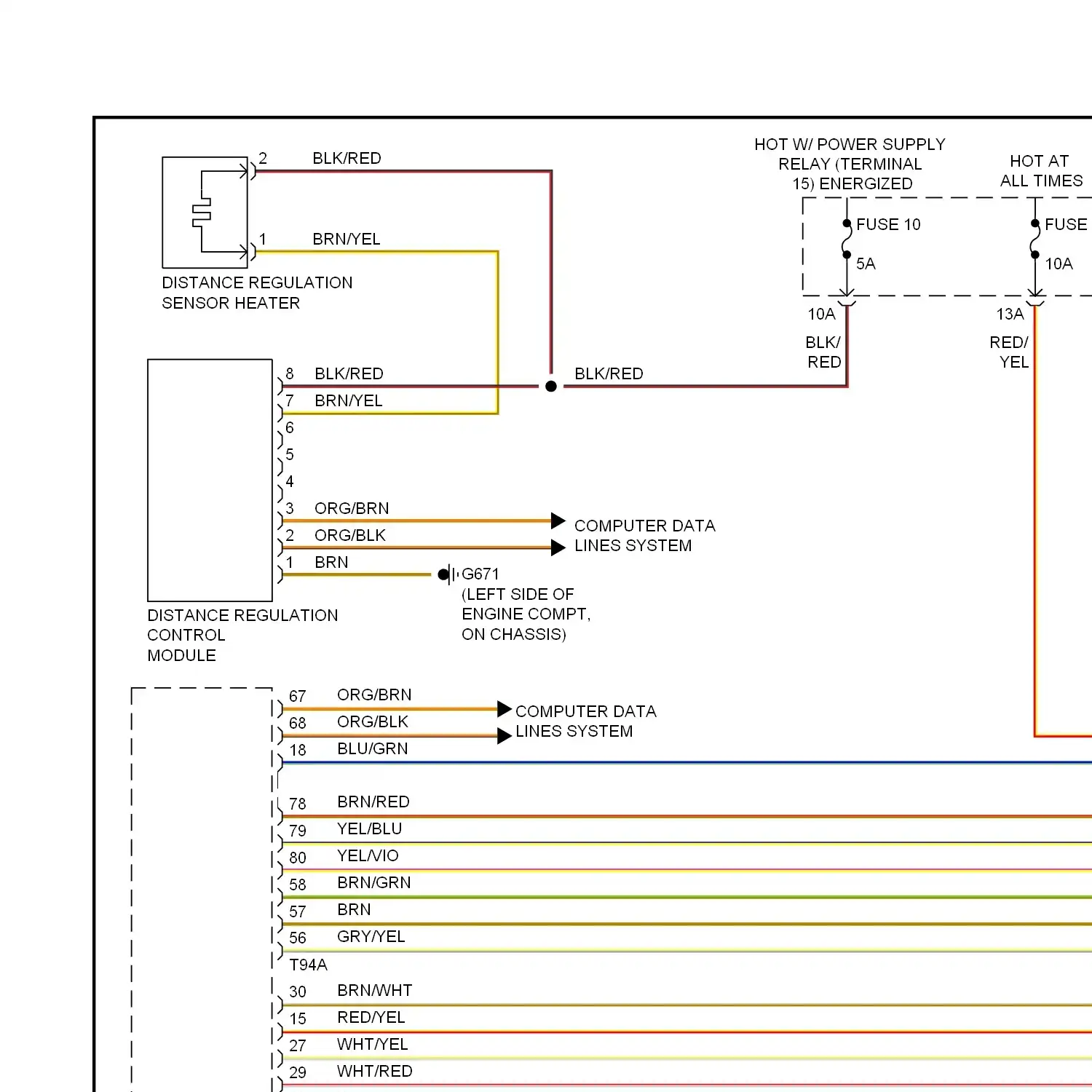Click arrowhead ending module pin 2 ORG/BLK wire
The width and height of the screenshot is (1092, 1092).
coord(558,547)
